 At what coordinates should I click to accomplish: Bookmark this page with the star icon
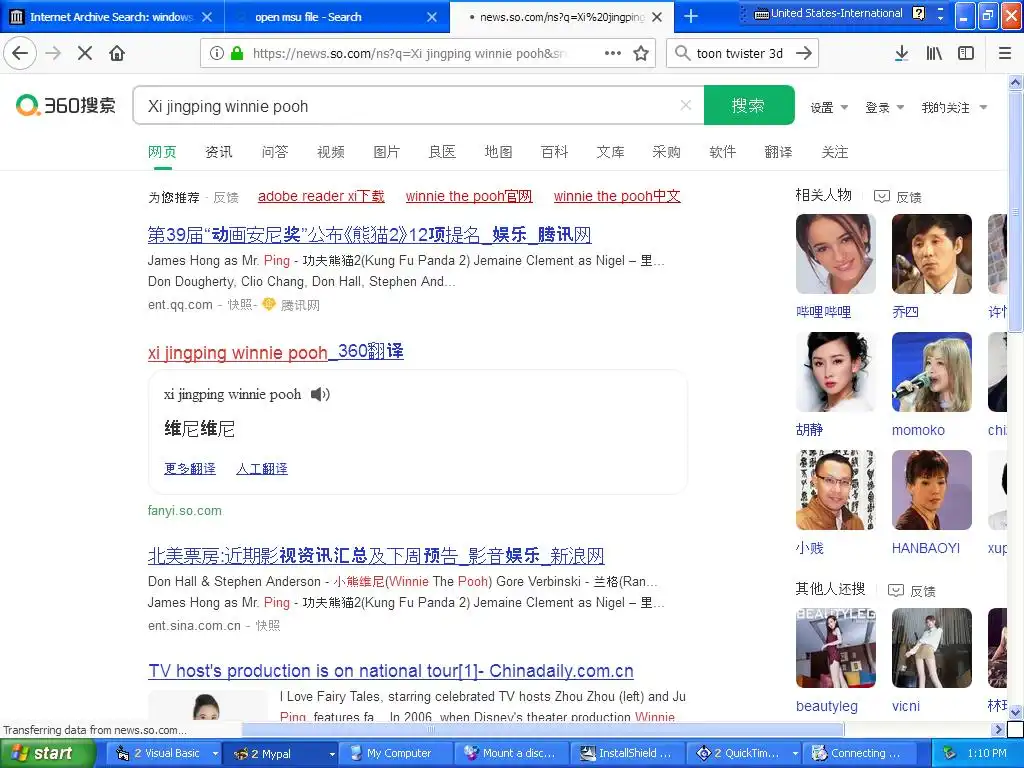[641, 54]
